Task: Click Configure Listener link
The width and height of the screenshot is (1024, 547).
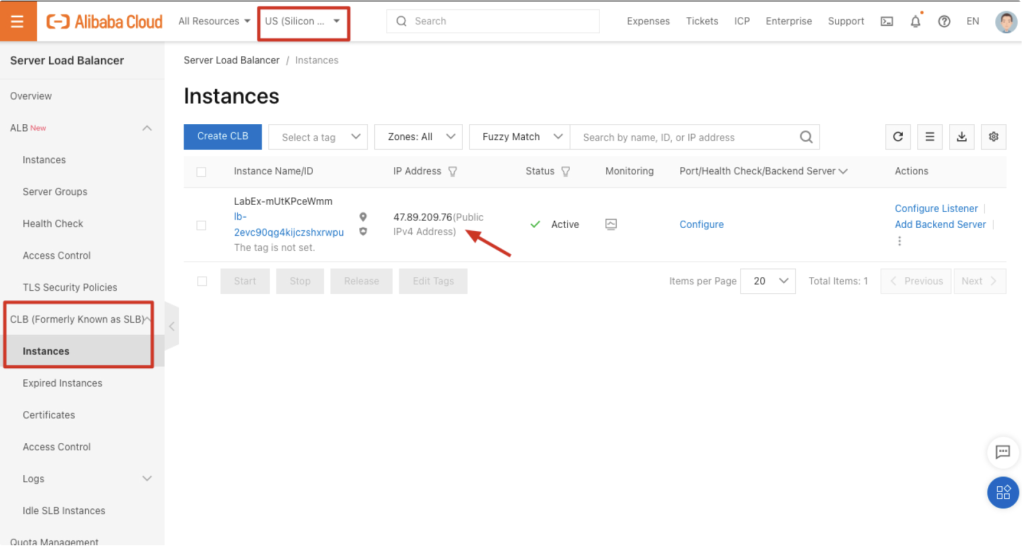Action: [x=936, y=209]
